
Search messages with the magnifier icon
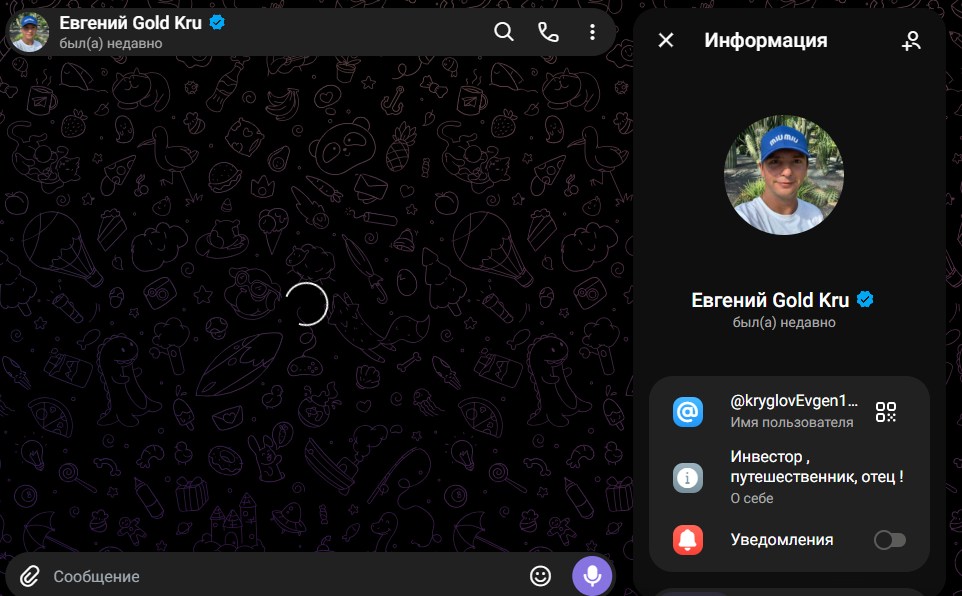pos(504,31)
